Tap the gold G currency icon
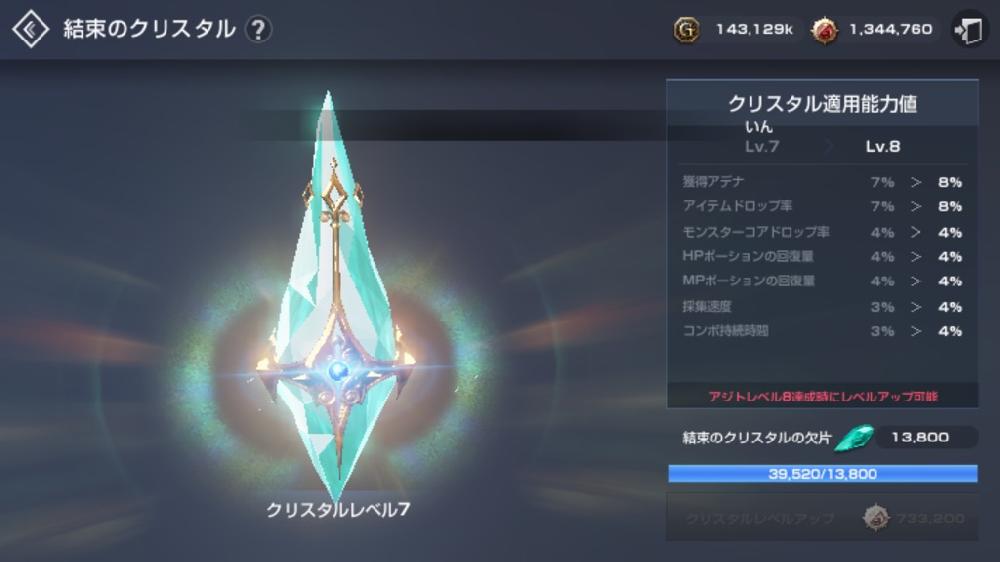Image resolution: width=1000 pixels, height=562 pixels. pos(686,29)
